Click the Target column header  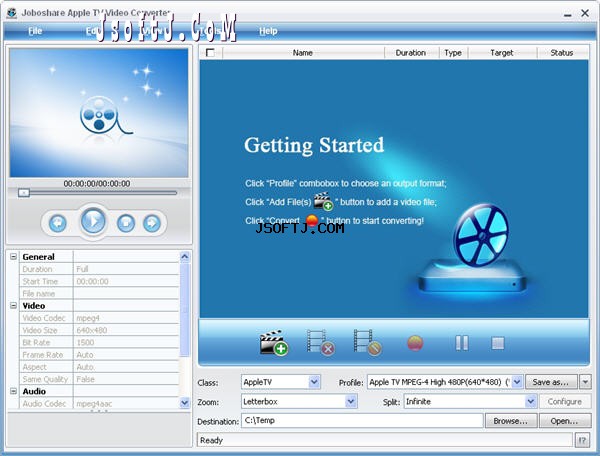[502, 53]
